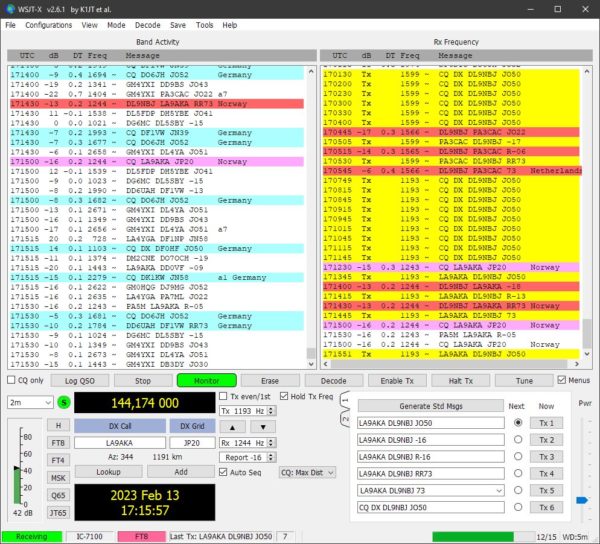Viewport: 600px width, 544px height.
Task: Click the green S sync indicator icon
Action: click(x=64, y=402)
